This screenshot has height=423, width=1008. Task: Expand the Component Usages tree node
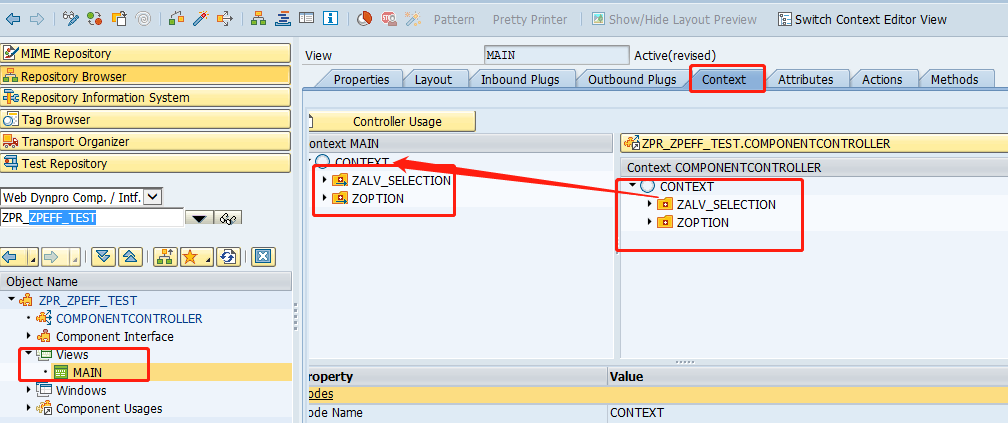click(x=28, y=408)
